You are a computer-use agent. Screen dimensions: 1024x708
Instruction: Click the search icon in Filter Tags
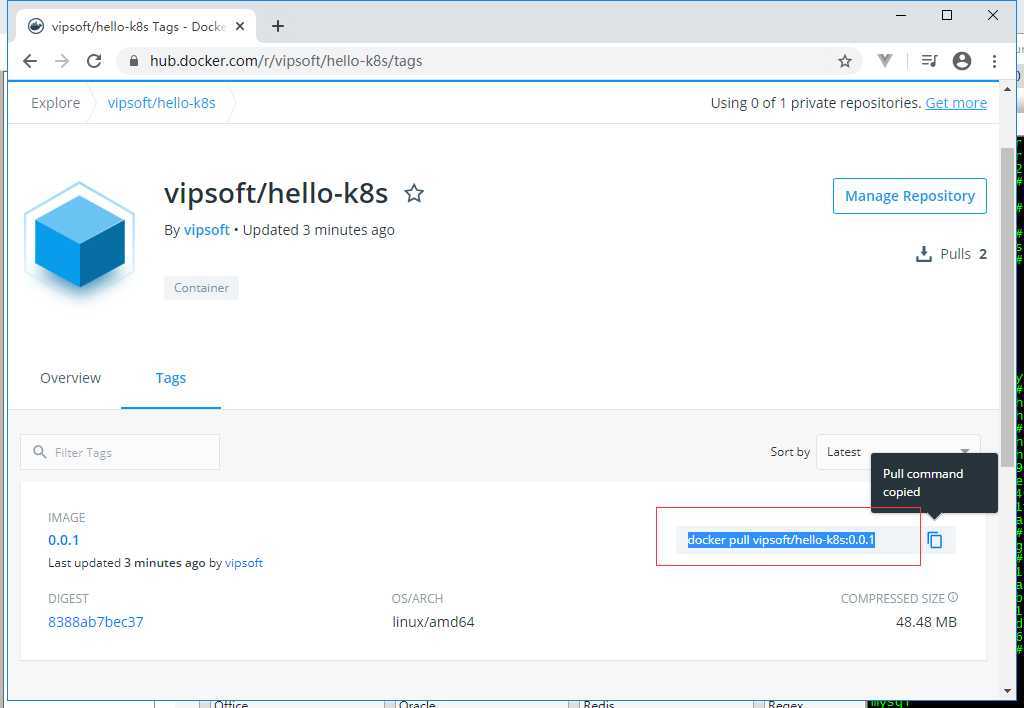pyautogui.click(x=39, y=452)
